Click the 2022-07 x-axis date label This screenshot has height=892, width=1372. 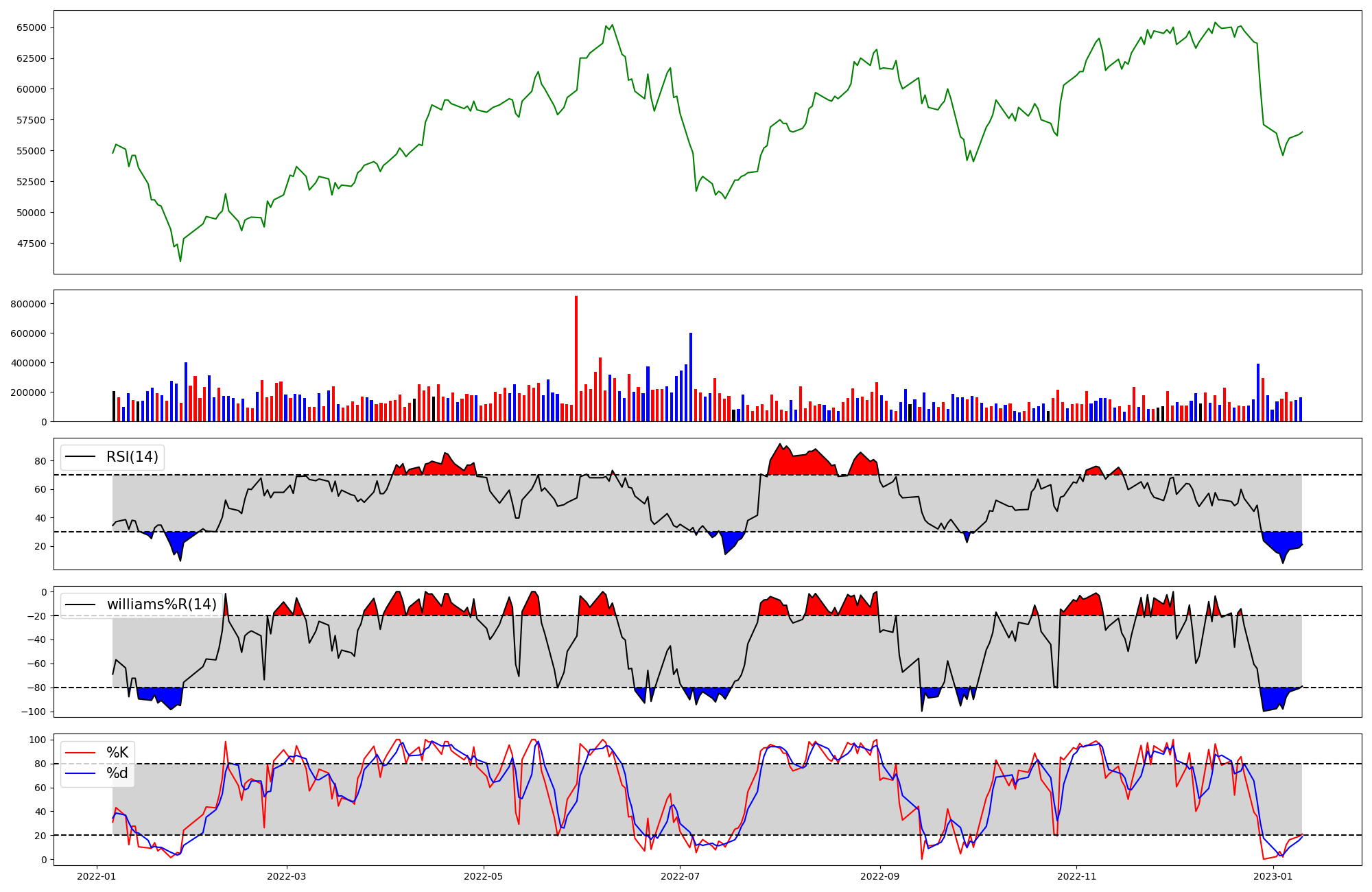[680, 876]
